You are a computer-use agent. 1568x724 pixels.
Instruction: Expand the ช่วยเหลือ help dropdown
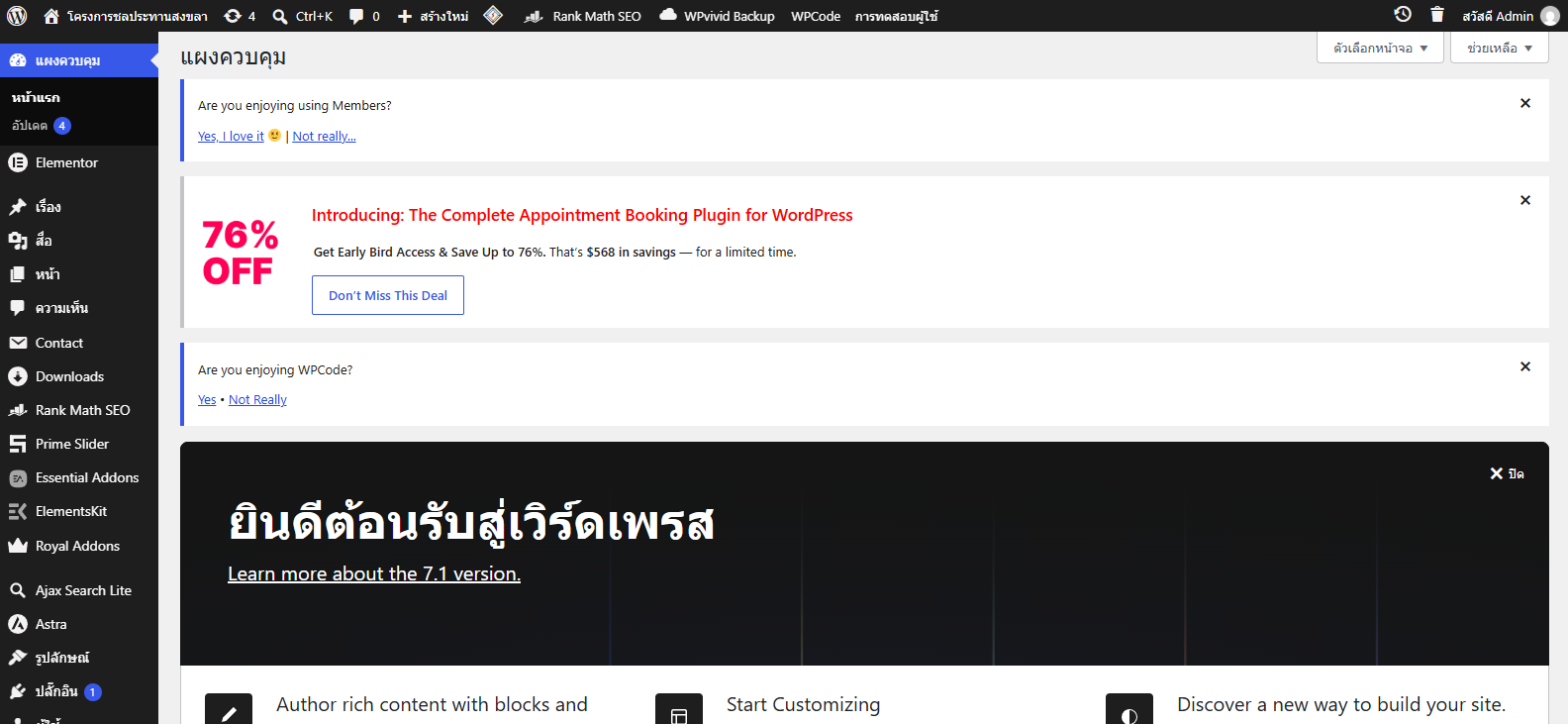click(x=1499, y=48)
